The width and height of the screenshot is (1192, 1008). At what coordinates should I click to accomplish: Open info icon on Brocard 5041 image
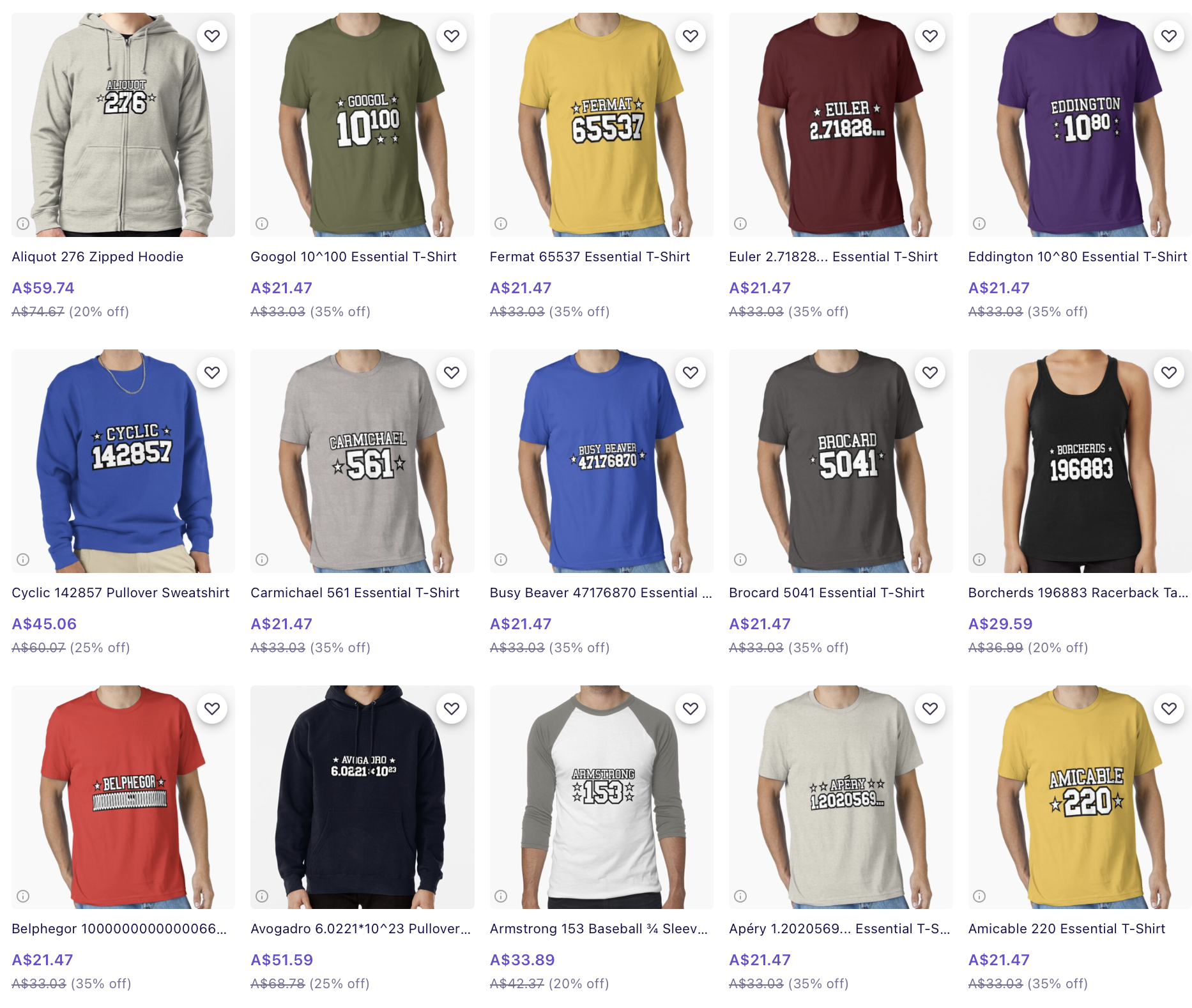click(740, 560)
